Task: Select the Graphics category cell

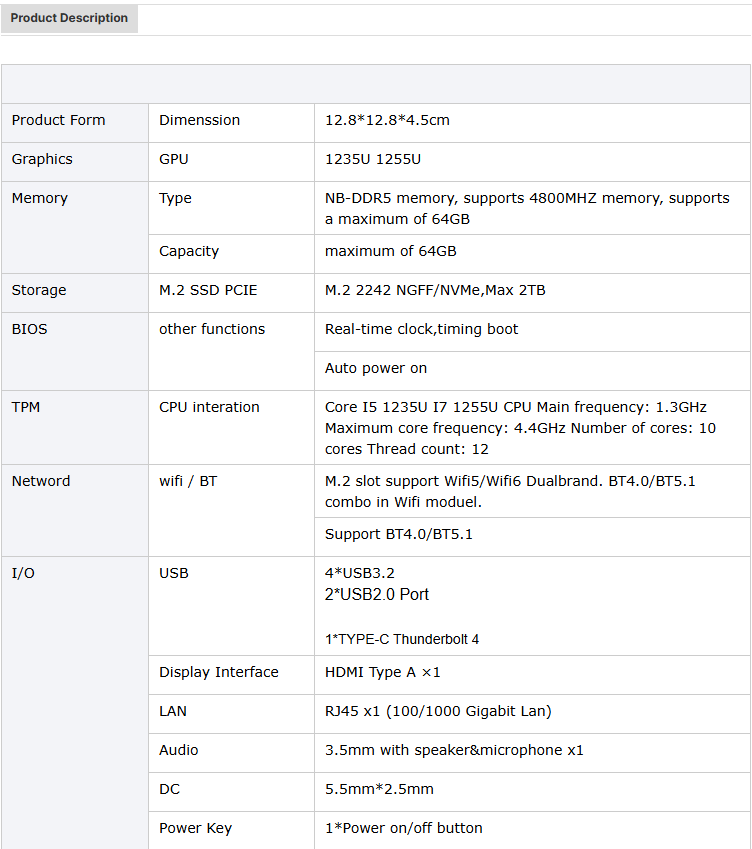Action: [x=42, y=159]
